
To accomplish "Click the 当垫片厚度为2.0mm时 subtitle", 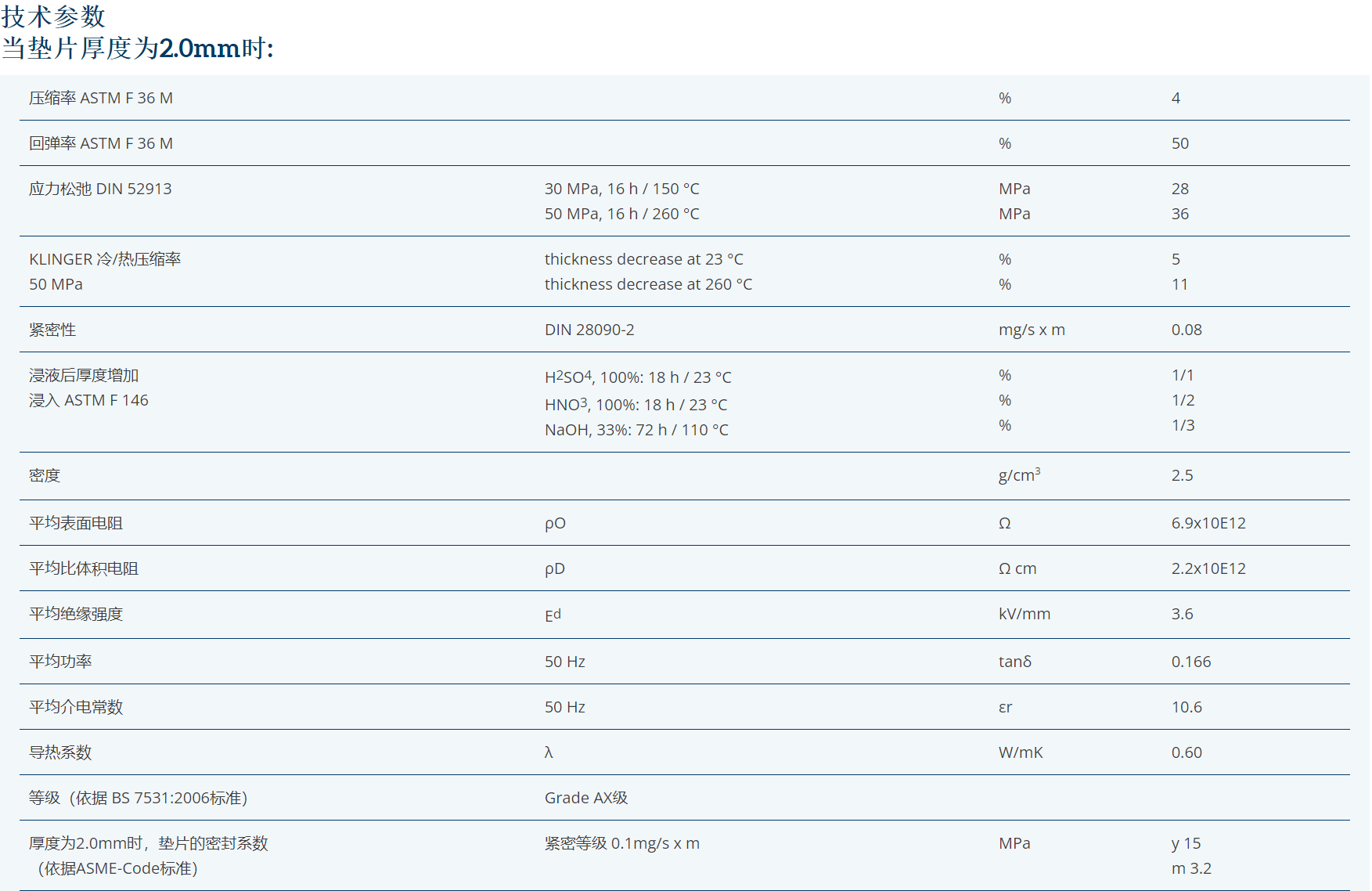I will pos(138,49).
